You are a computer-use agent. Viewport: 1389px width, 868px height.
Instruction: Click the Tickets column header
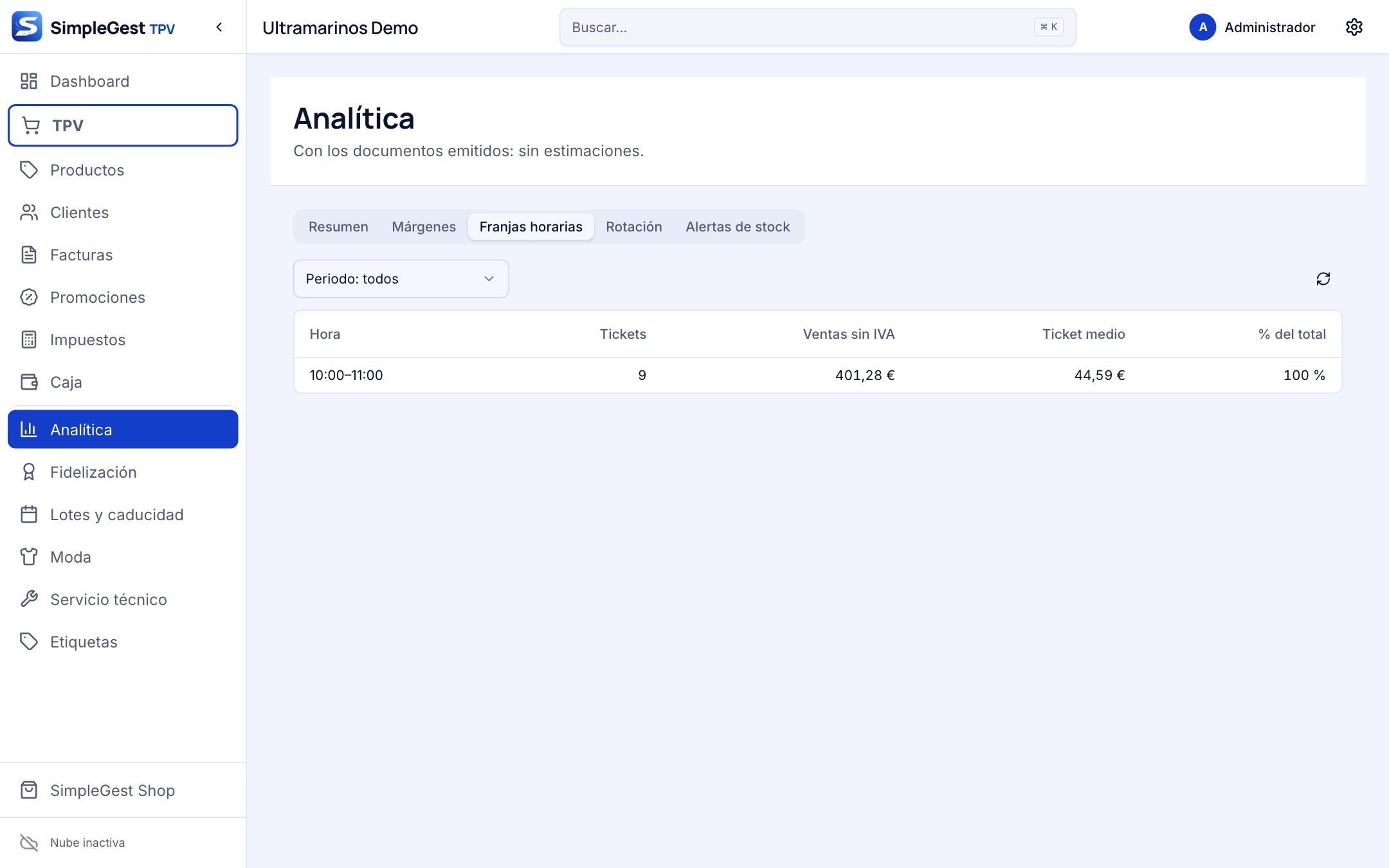(622, 334)
